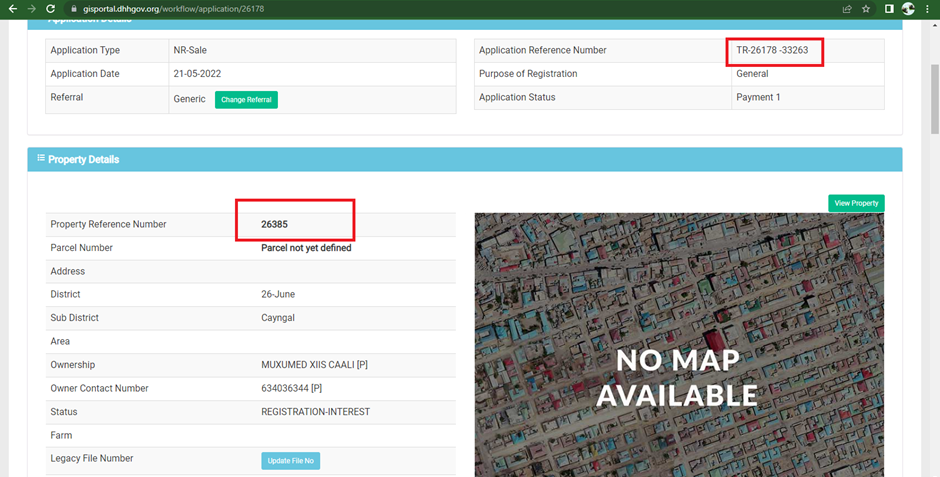Click the Application Date label
The height and width of the screenshot is (477, 940).
(x=85, y=74)
